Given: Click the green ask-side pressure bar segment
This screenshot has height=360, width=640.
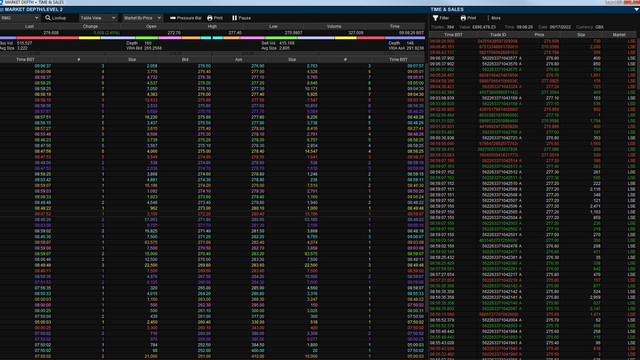Looking at the screenshot, I should tap(281, 38).
